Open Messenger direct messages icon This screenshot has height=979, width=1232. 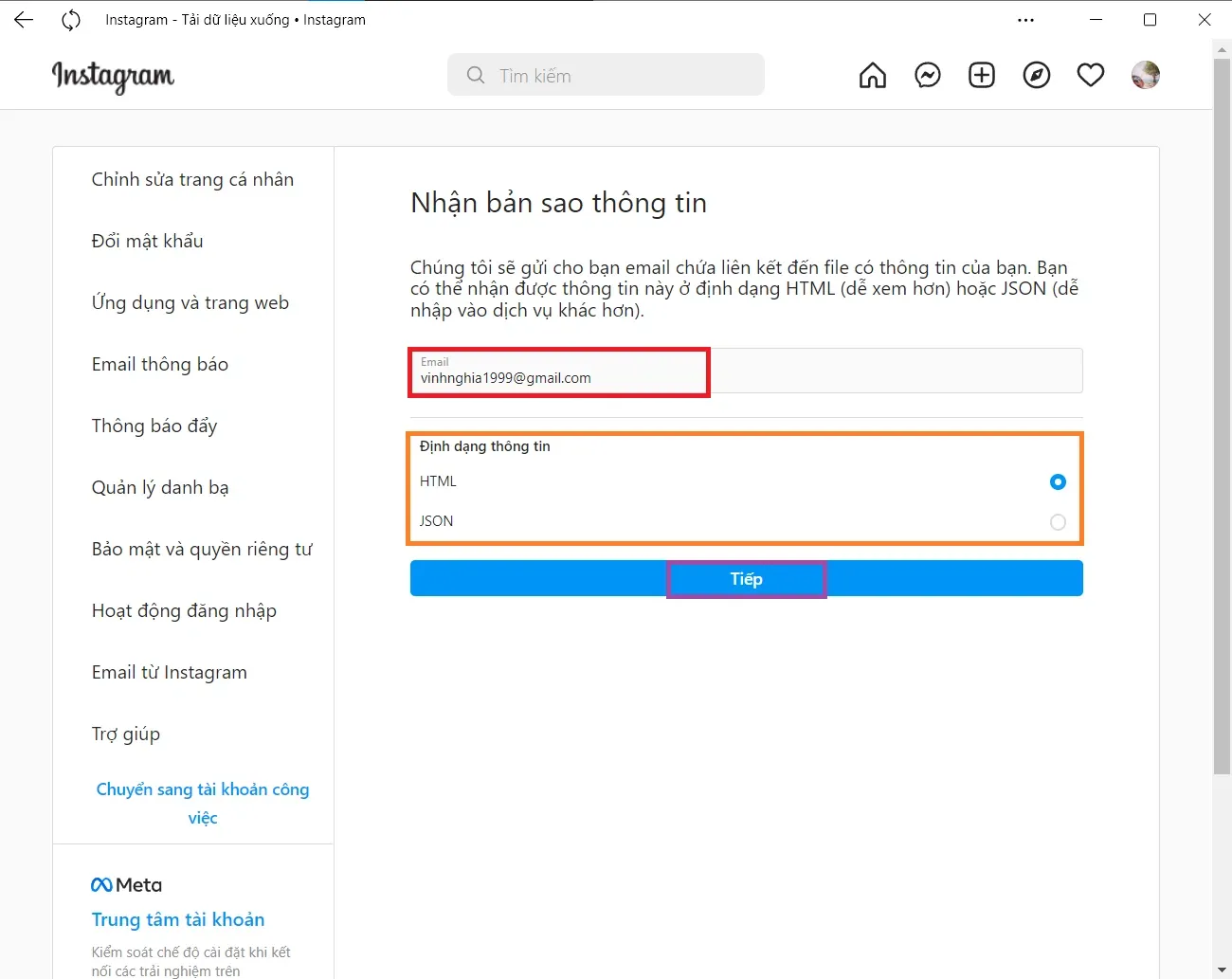(x=928, y=76)
